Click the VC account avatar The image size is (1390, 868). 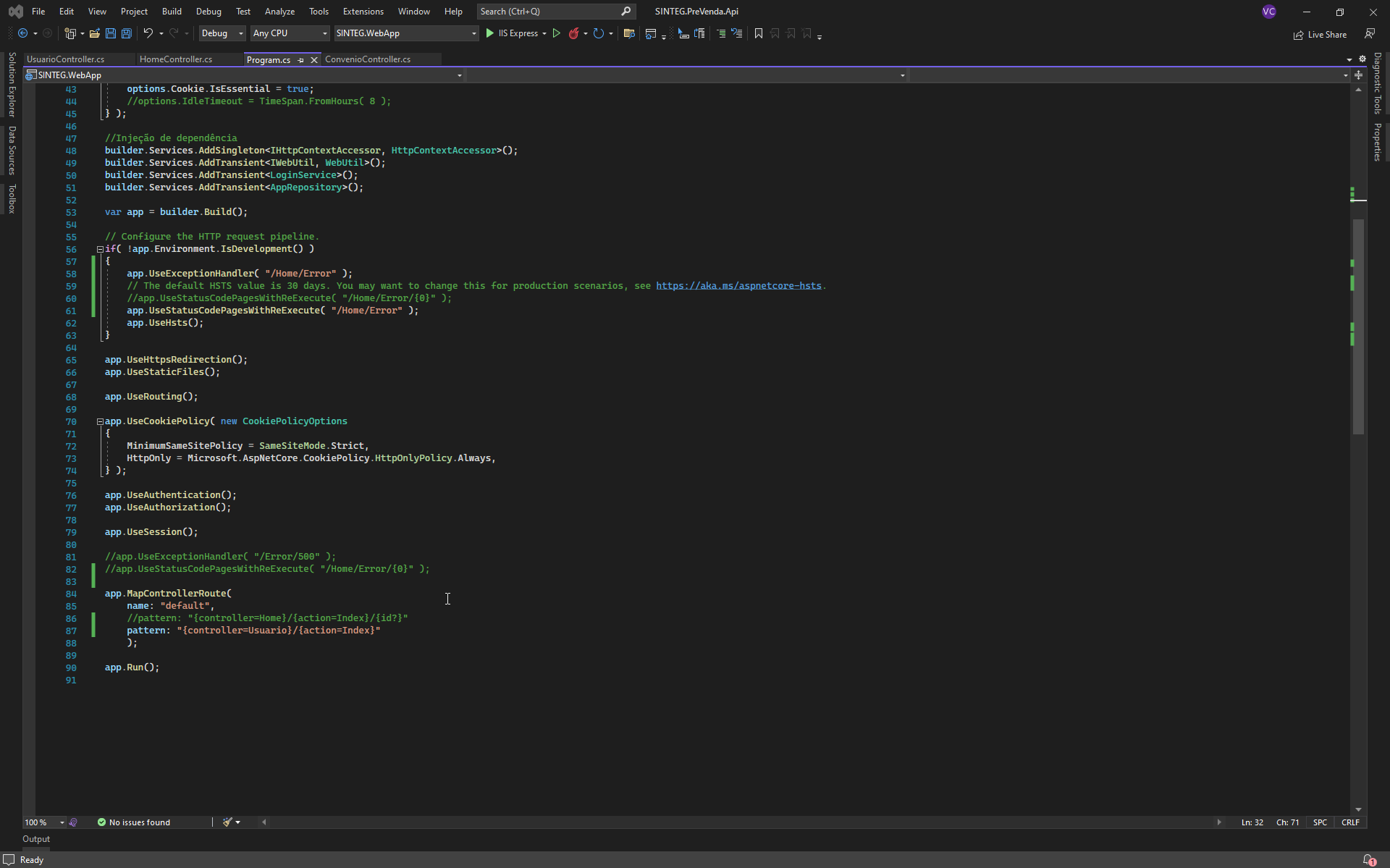1268,12
